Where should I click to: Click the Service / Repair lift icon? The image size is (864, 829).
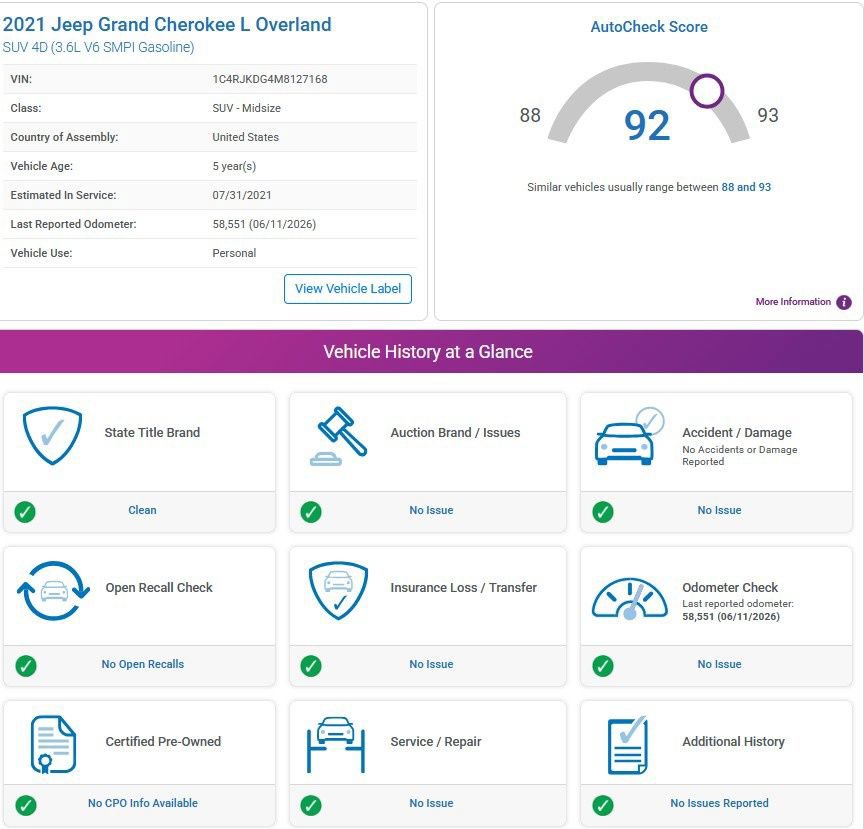pos(336,745)
